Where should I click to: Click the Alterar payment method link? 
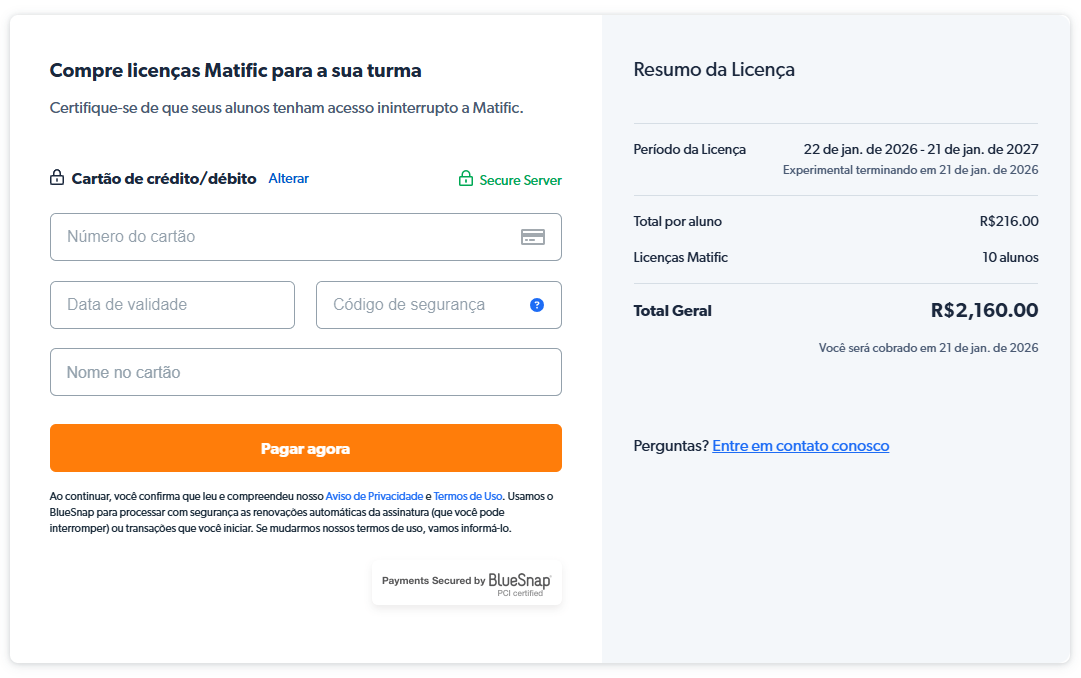click(289, 178)
